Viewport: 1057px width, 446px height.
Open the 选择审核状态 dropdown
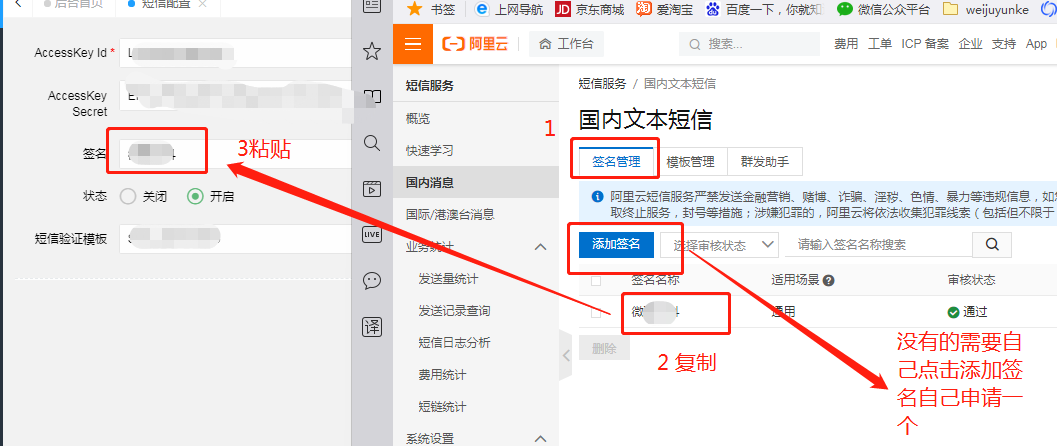[x=719, y=245]
